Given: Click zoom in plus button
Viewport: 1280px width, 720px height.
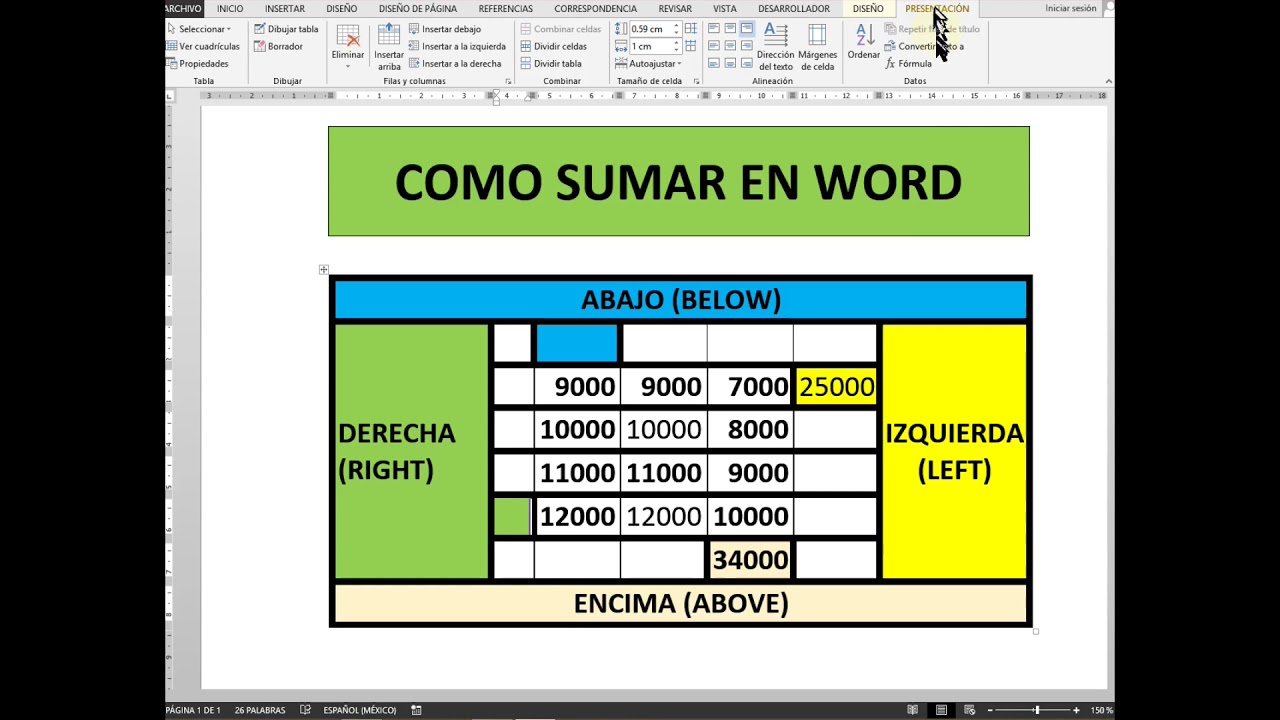Looking at the screenshot, I should click(x=1076, y=710).
